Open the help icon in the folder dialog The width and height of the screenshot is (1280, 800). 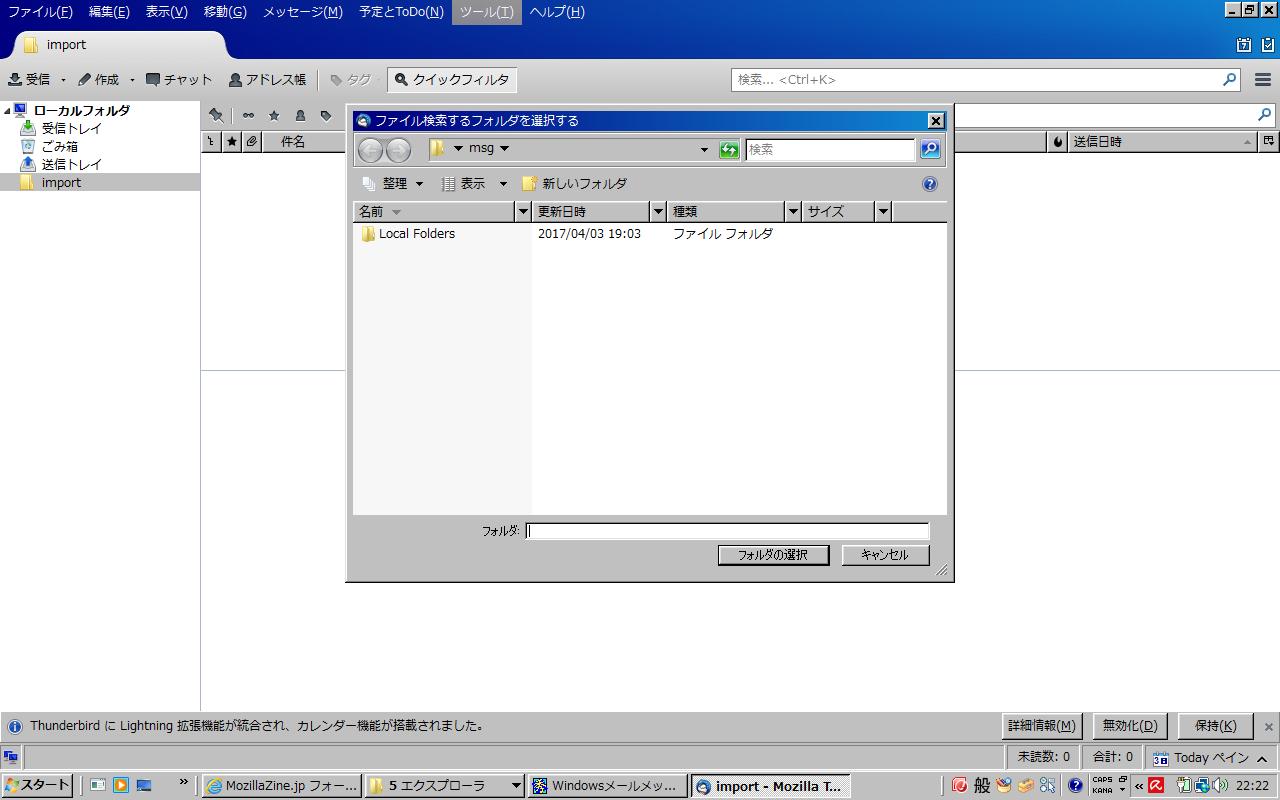930,184
